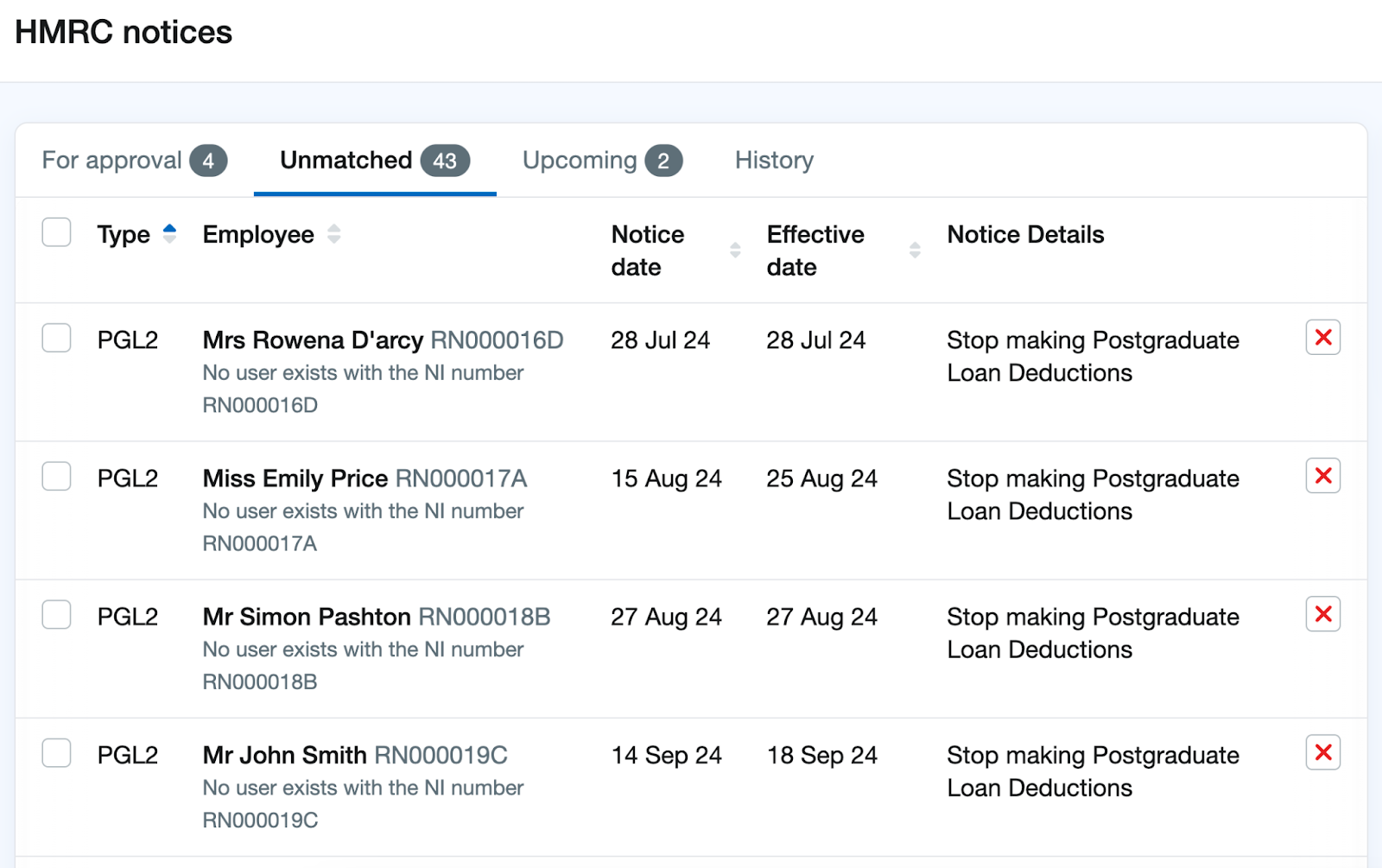Switch to the For approval tab
1382x868 pixels.
pyautogui.click(x=134, y=161)
